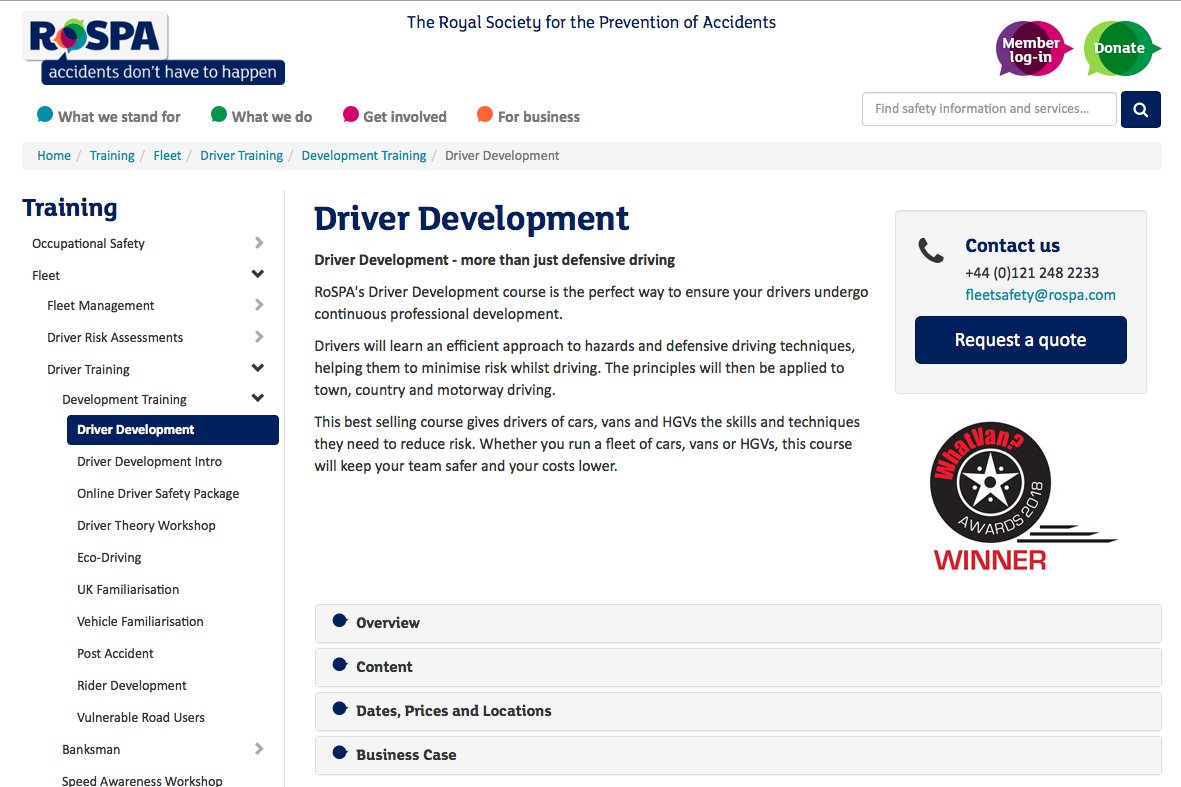Collapse the Fleet section chevron
This screenshot has height=787, width=1181.
pyautogui.click(x=258, y=274)
